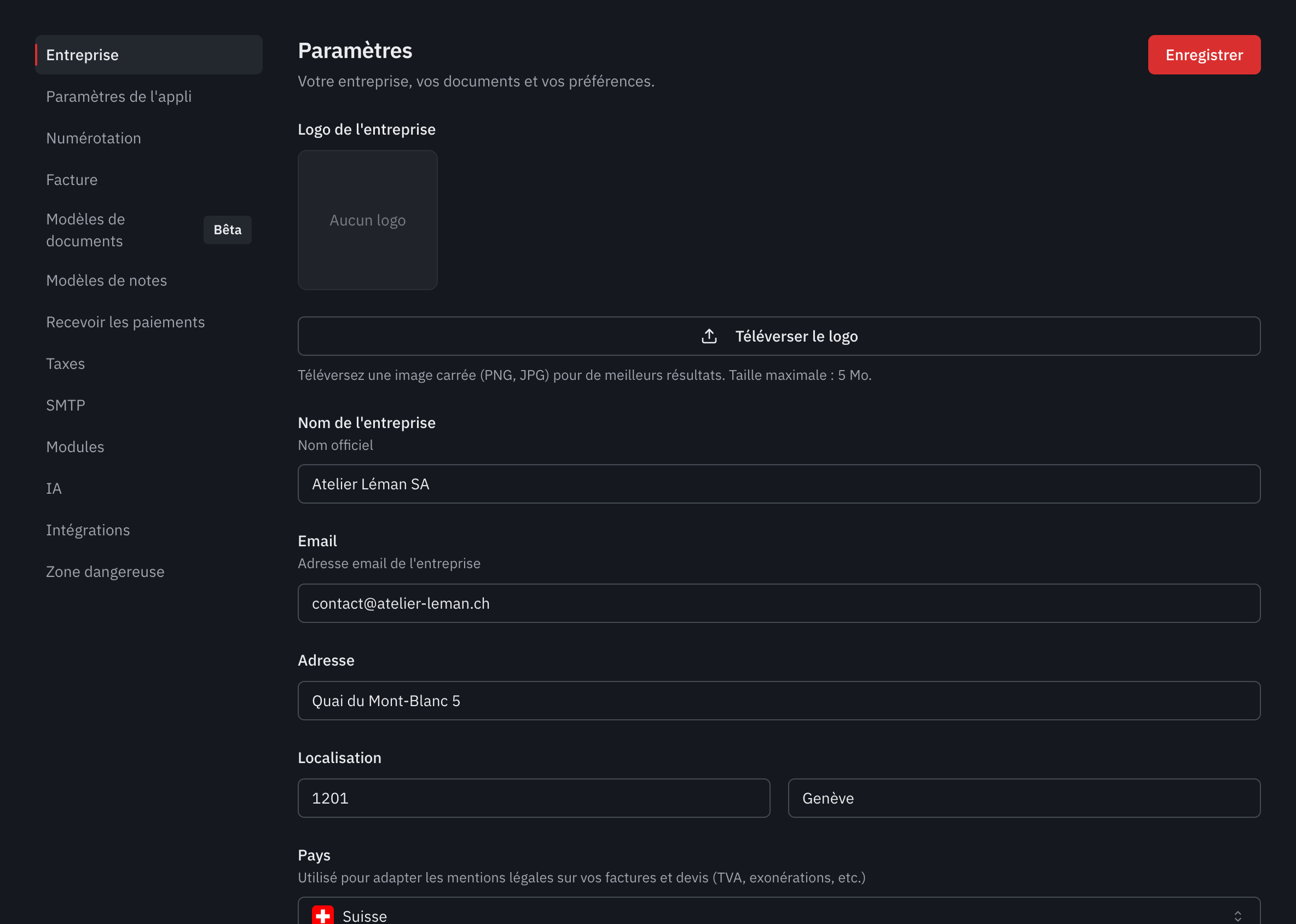Open Modèles de documents section
1296x924 pixels.
148,230
